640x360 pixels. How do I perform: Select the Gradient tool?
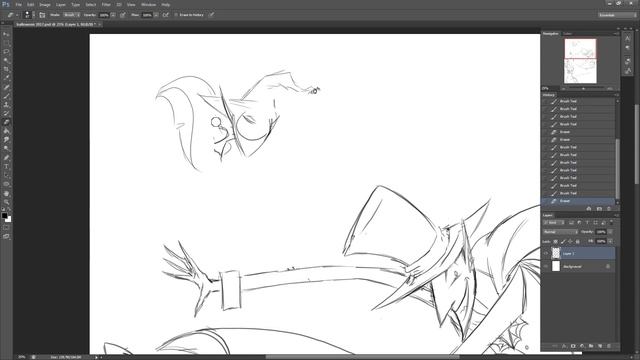click(6, 131)
